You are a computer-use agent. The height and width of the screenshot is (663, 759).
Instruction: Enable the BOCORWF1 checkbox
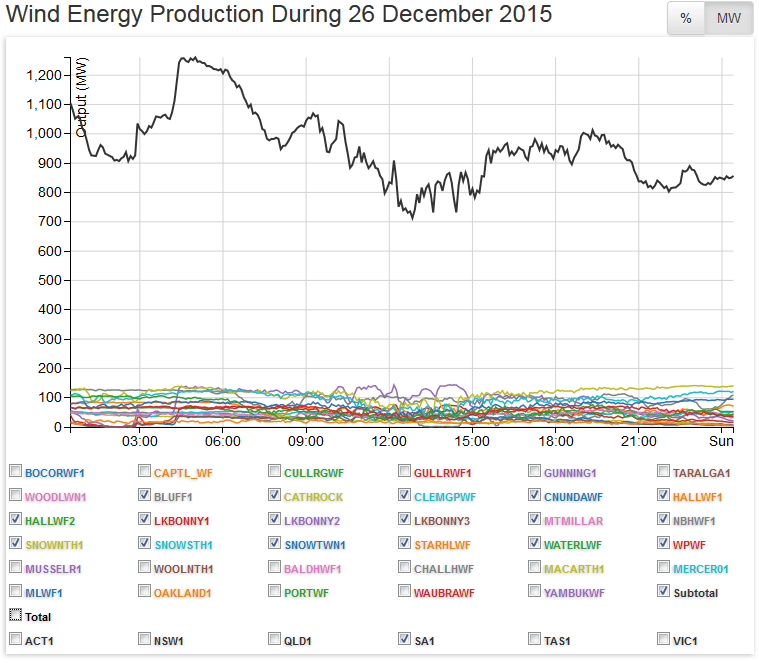click(x=15, y=471)
